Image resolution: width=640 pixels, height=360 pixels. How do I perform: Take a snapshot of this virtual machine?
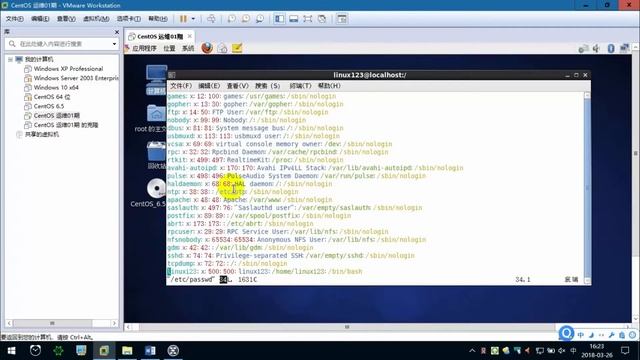coord(231,19)
